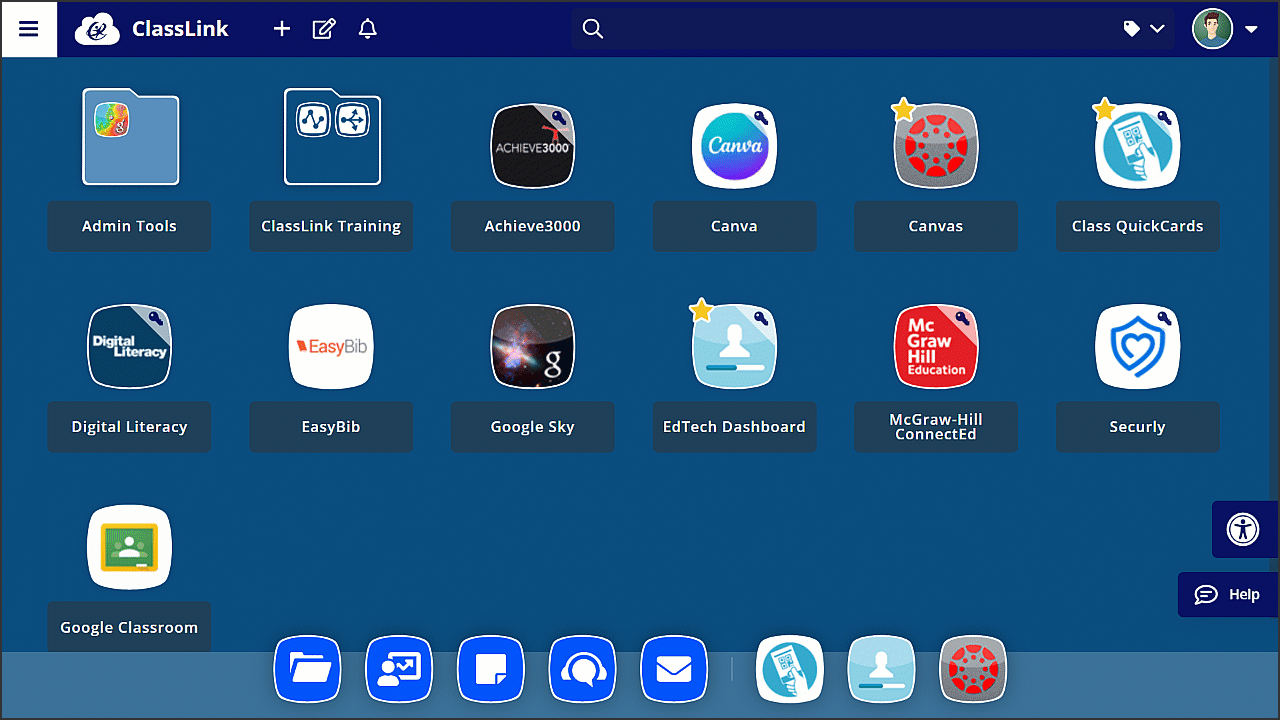Screen dimensions: 1280x720
Task: Open the Admin Tools folder
Action: (129, 137)
